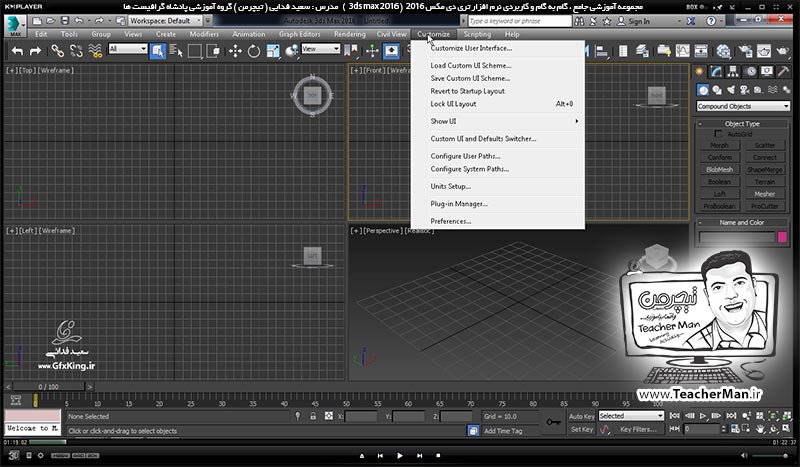Viewport: 800px width, 467px height.
Task: Click the Loft button
Action: 719,194
